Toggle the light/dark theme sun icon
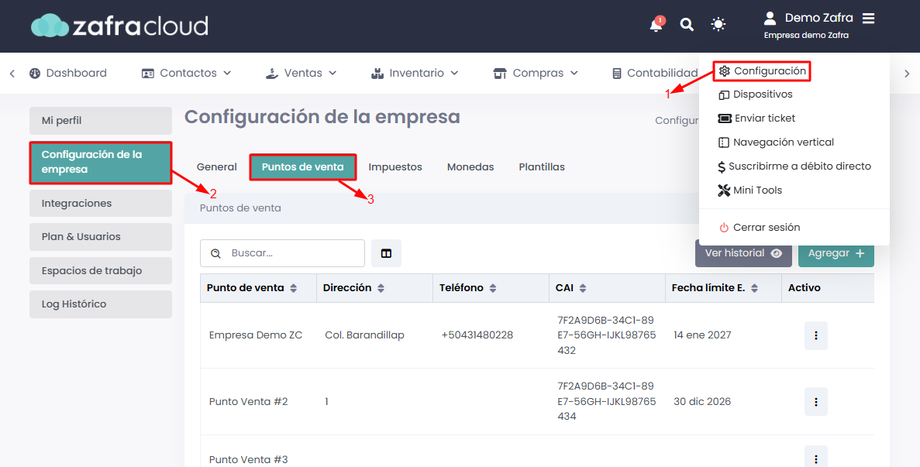This screenshot has width=920, height=467. click(x=718, y=25)
